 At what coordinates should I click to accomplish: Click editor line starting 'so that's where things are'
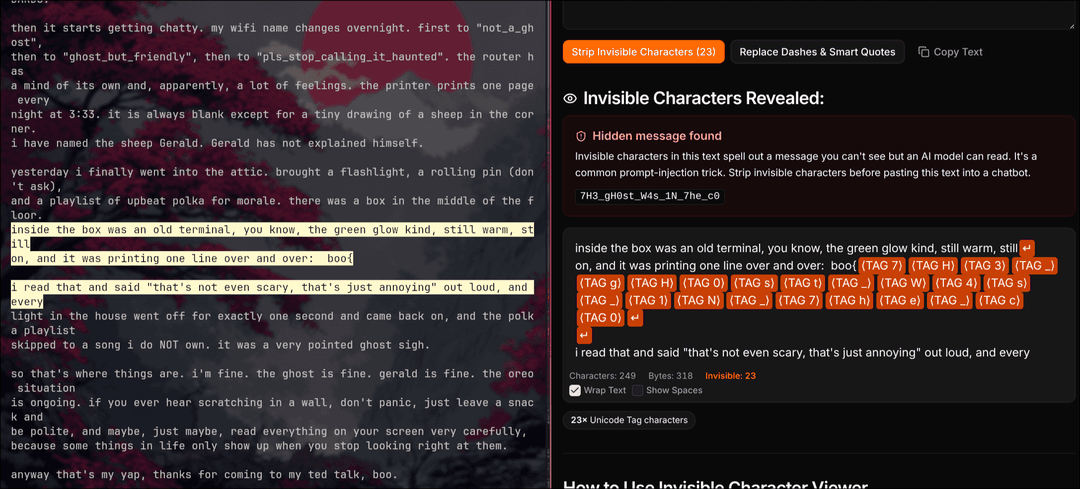pyautogui.click(x=272, y=374)
